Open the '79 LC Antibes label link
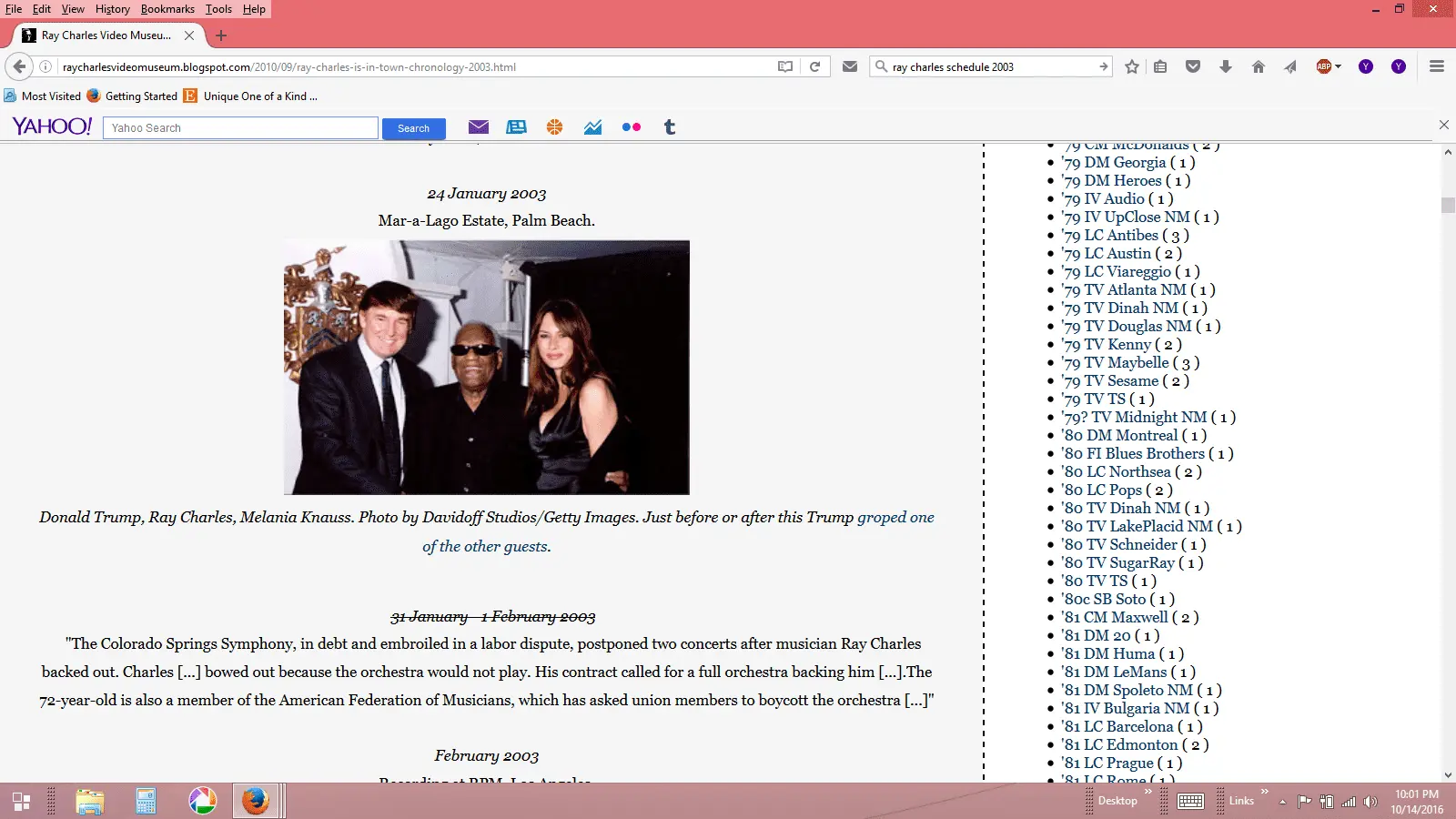1456x819 pixels. pos(1109,235)
